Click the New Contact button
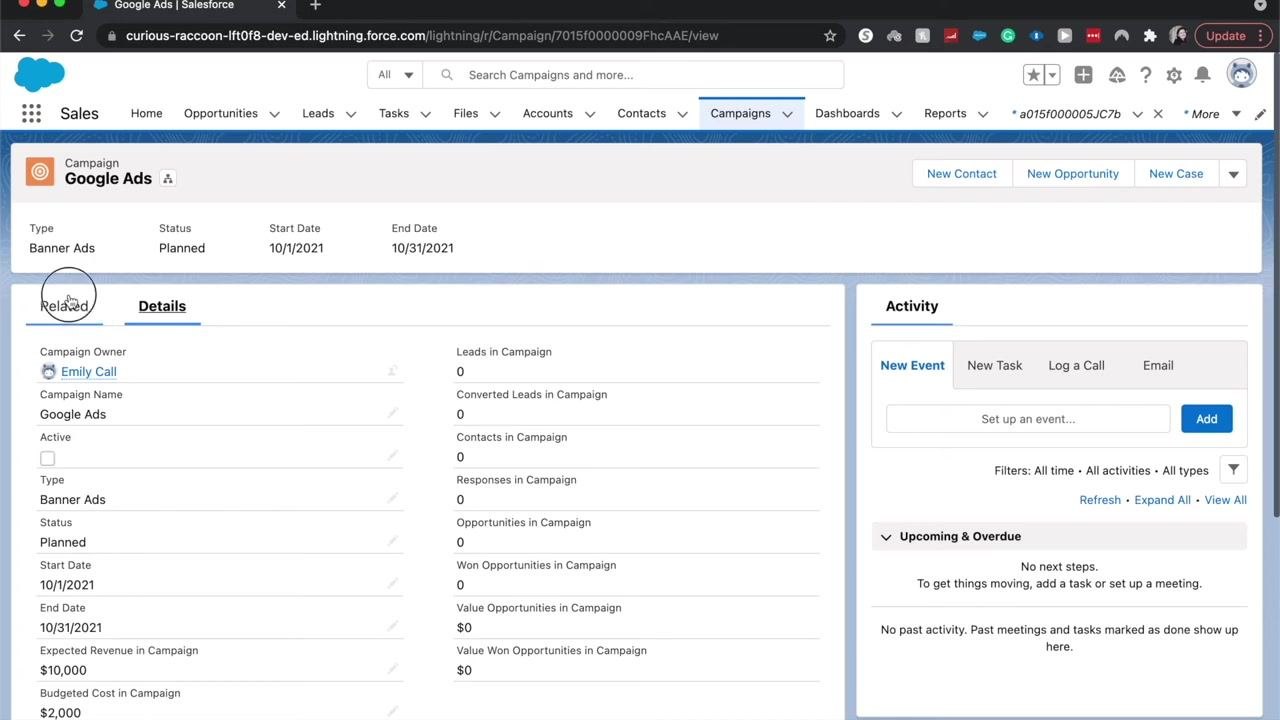The height and width of the screenshot is (720, 1280). (x=962, y=174)
